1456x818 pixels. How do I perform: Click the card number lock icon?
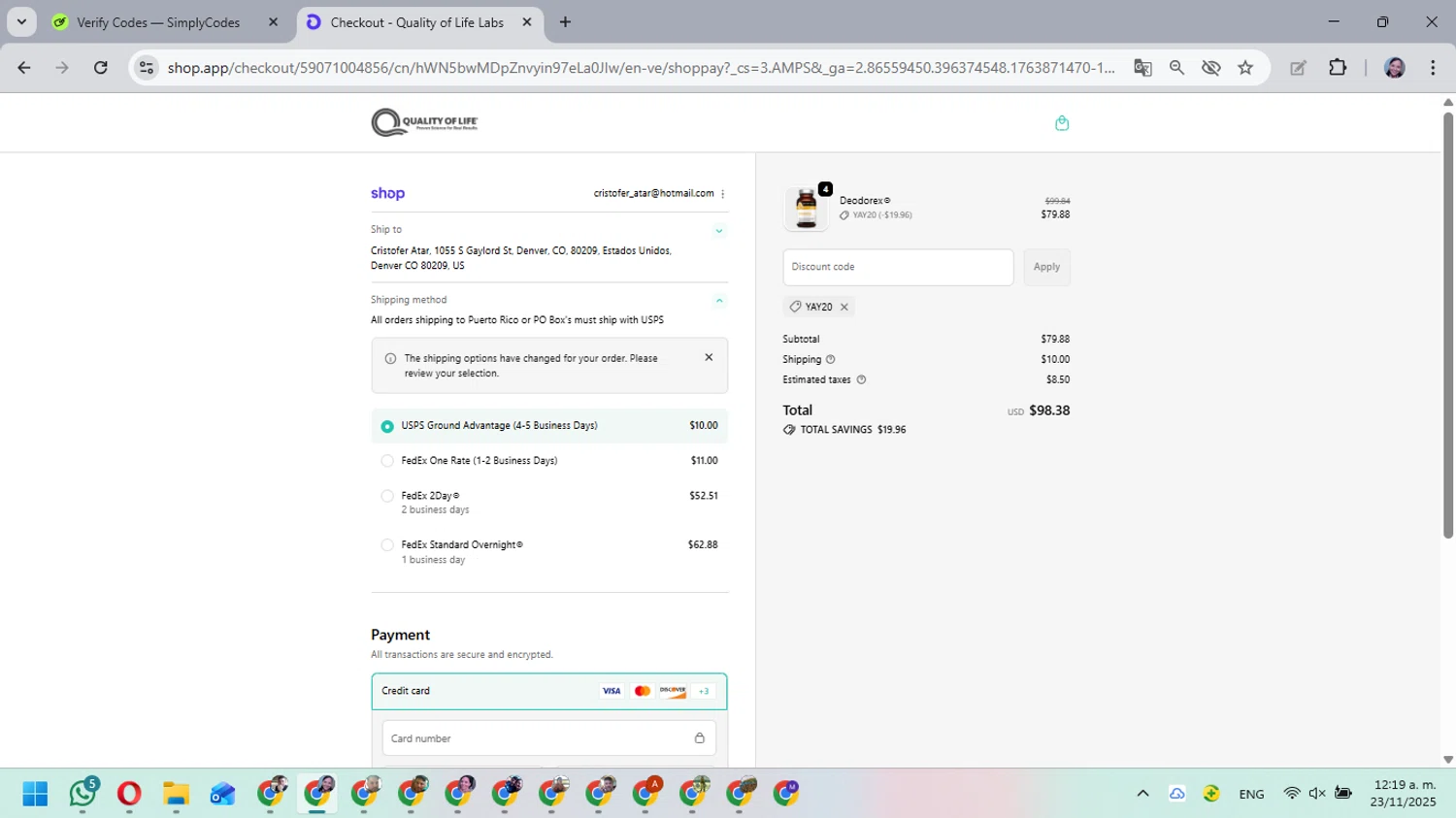point(699,738)
